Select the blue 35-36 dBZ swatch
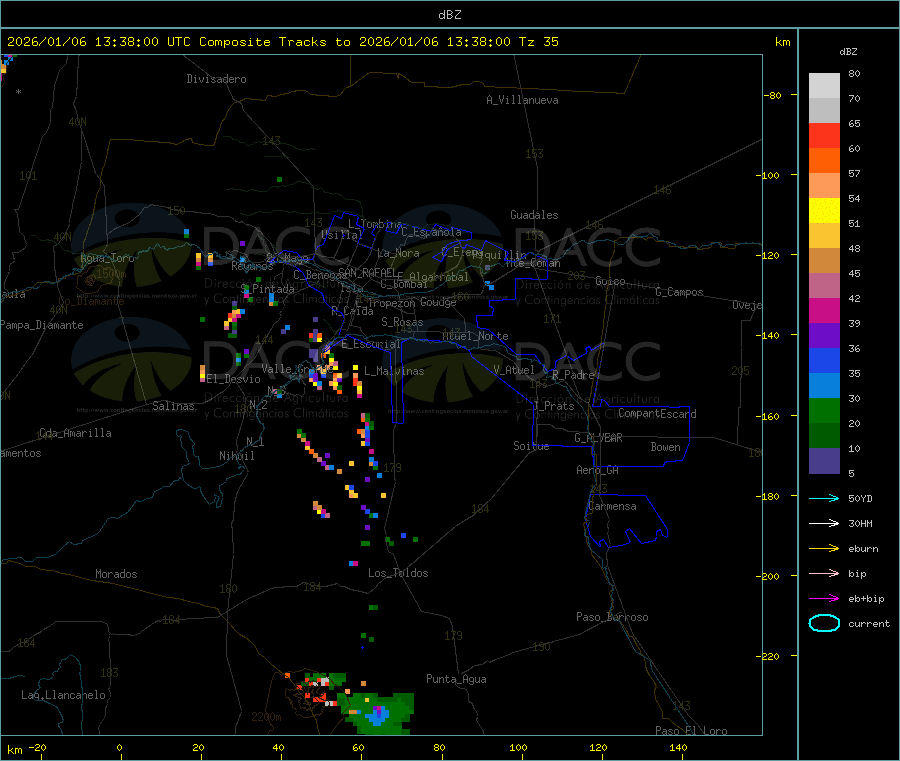The width and height of the screenshot is (900, 761). pos(824,360)
